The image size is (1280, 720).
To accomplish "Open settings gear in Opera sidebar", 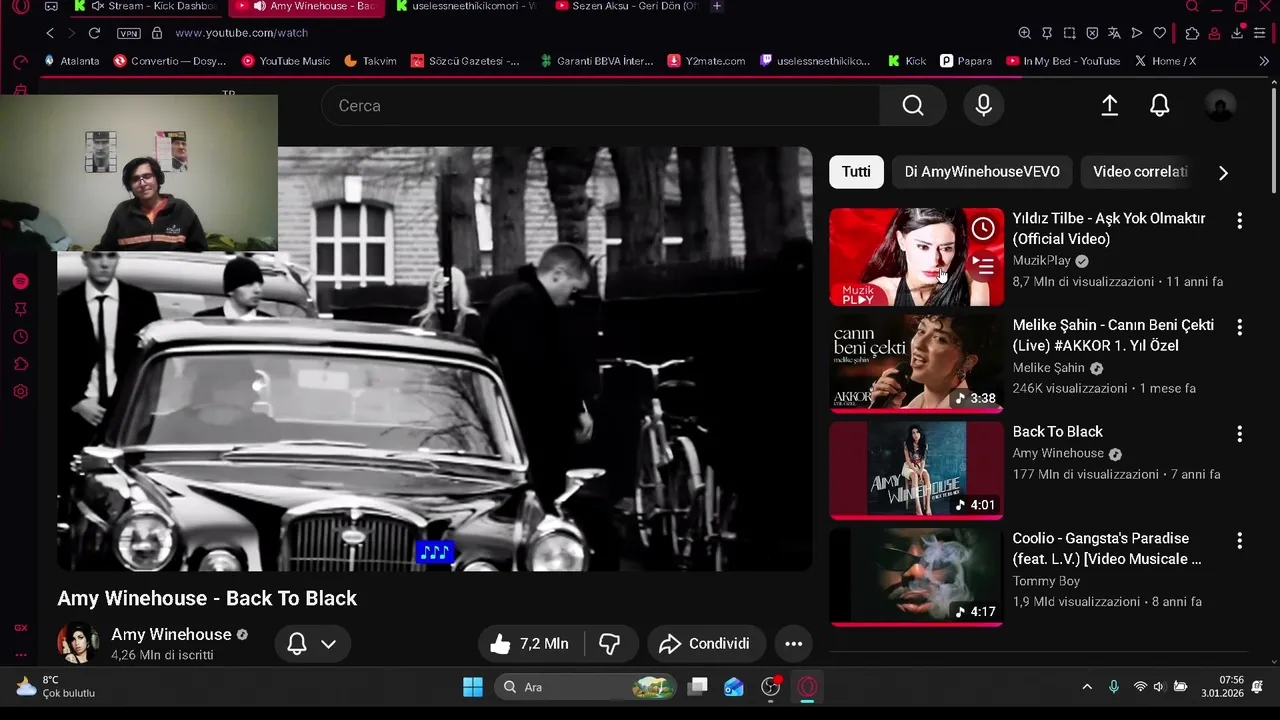I will coord(20,392).
